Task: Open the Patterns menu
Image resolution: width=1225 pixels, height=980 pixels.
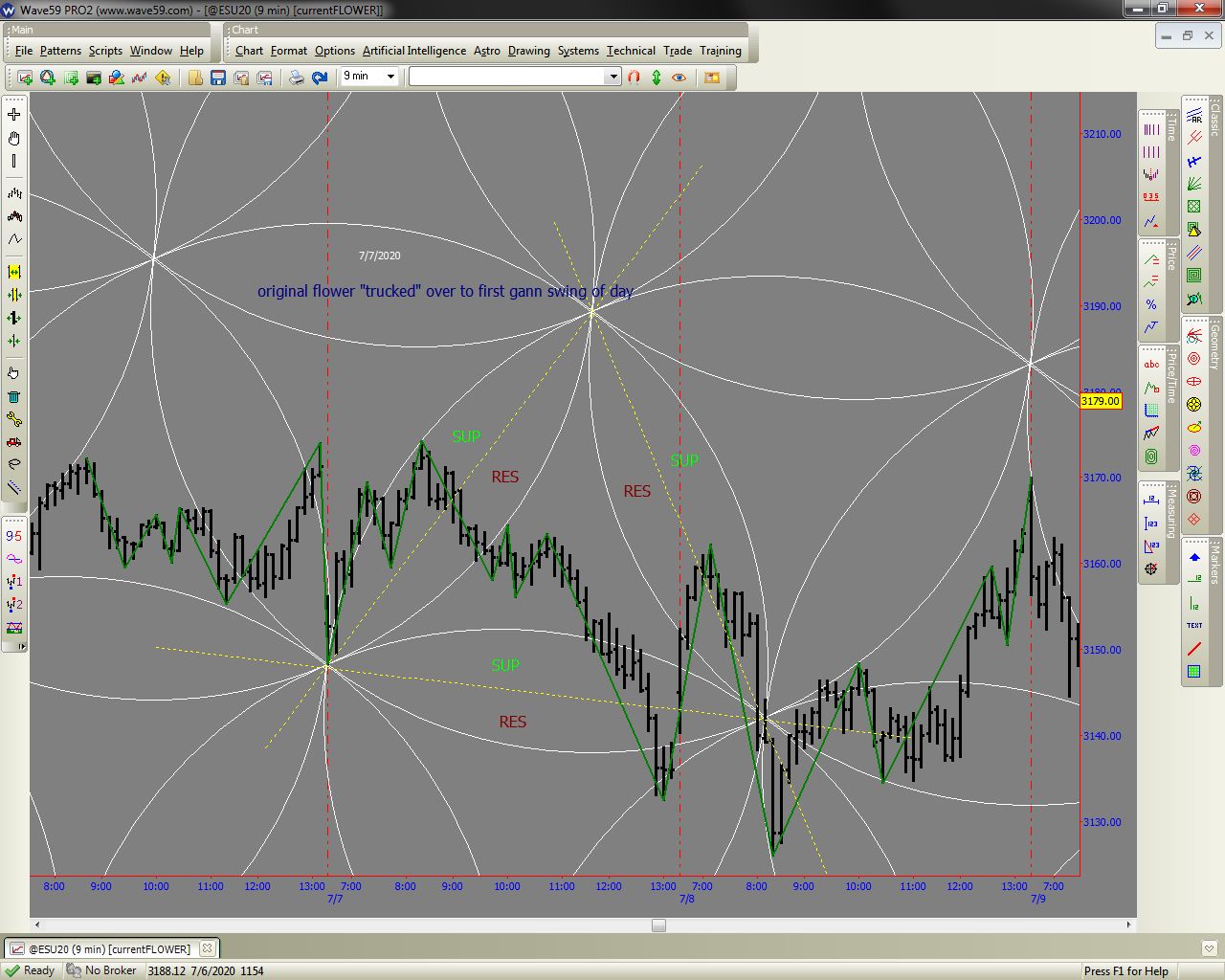Action: (x=60, y=51)
